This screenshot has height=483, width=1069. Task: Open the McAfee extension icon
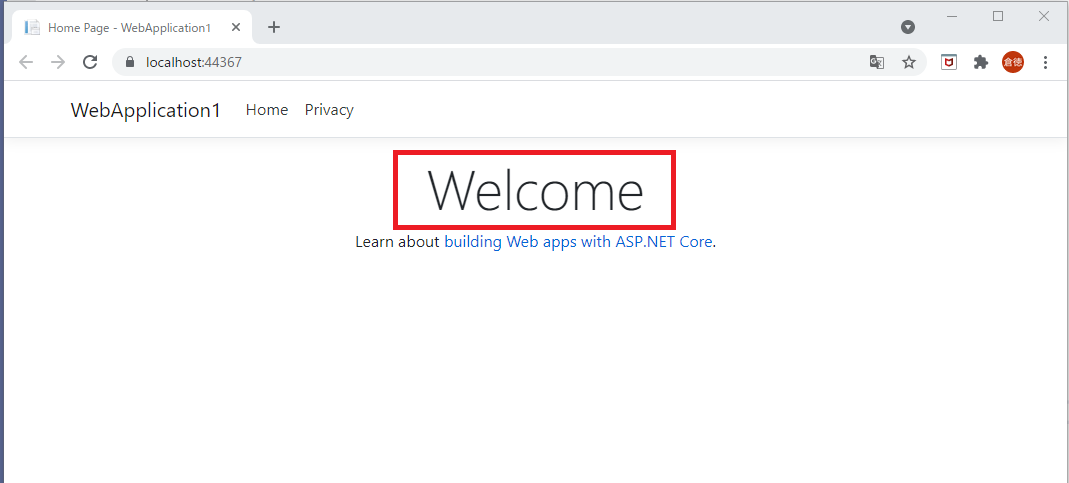coord(948,62)
